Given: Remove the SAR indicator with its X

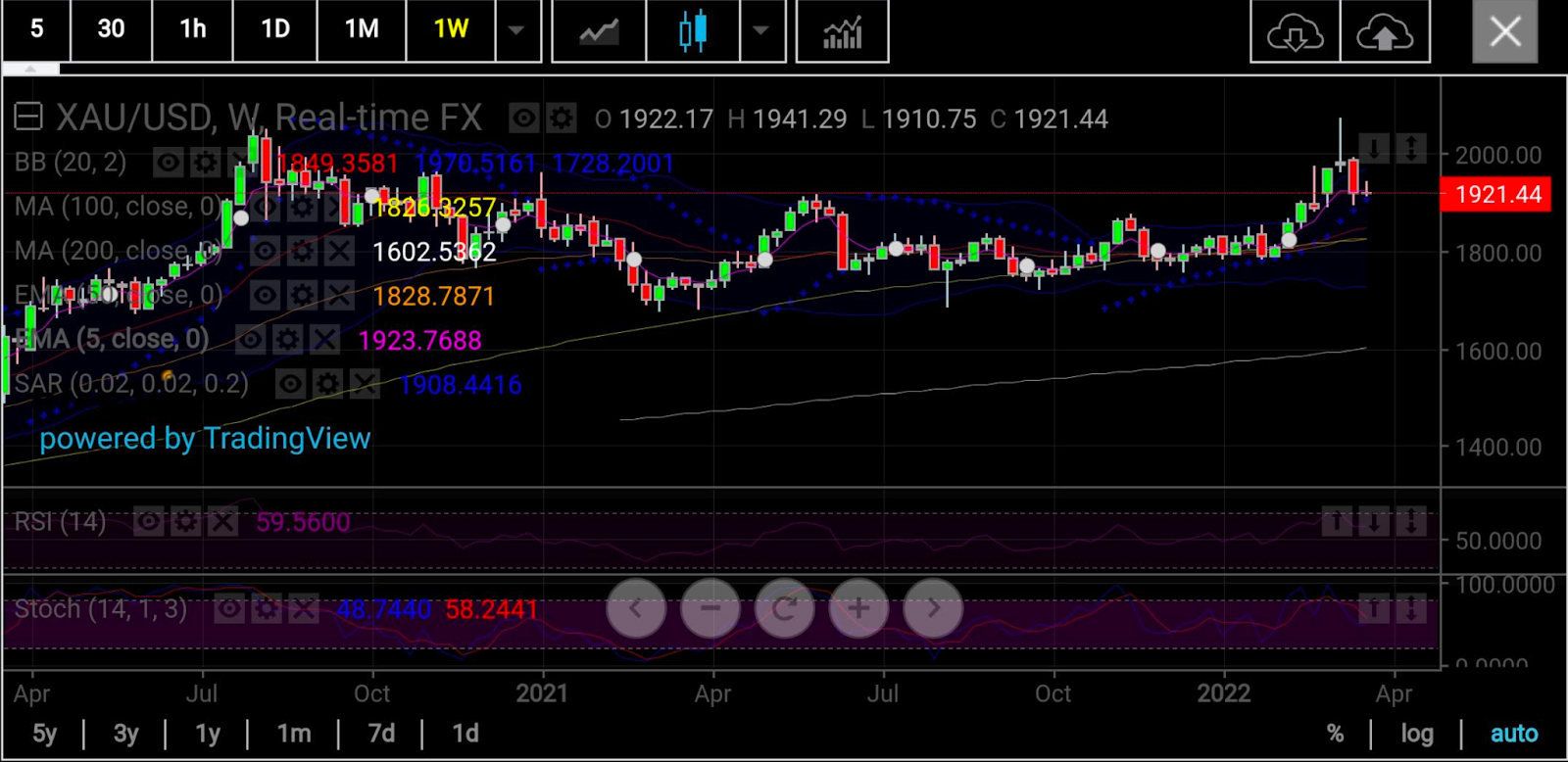Looking at the screenshot, I should tap(365, 384).
